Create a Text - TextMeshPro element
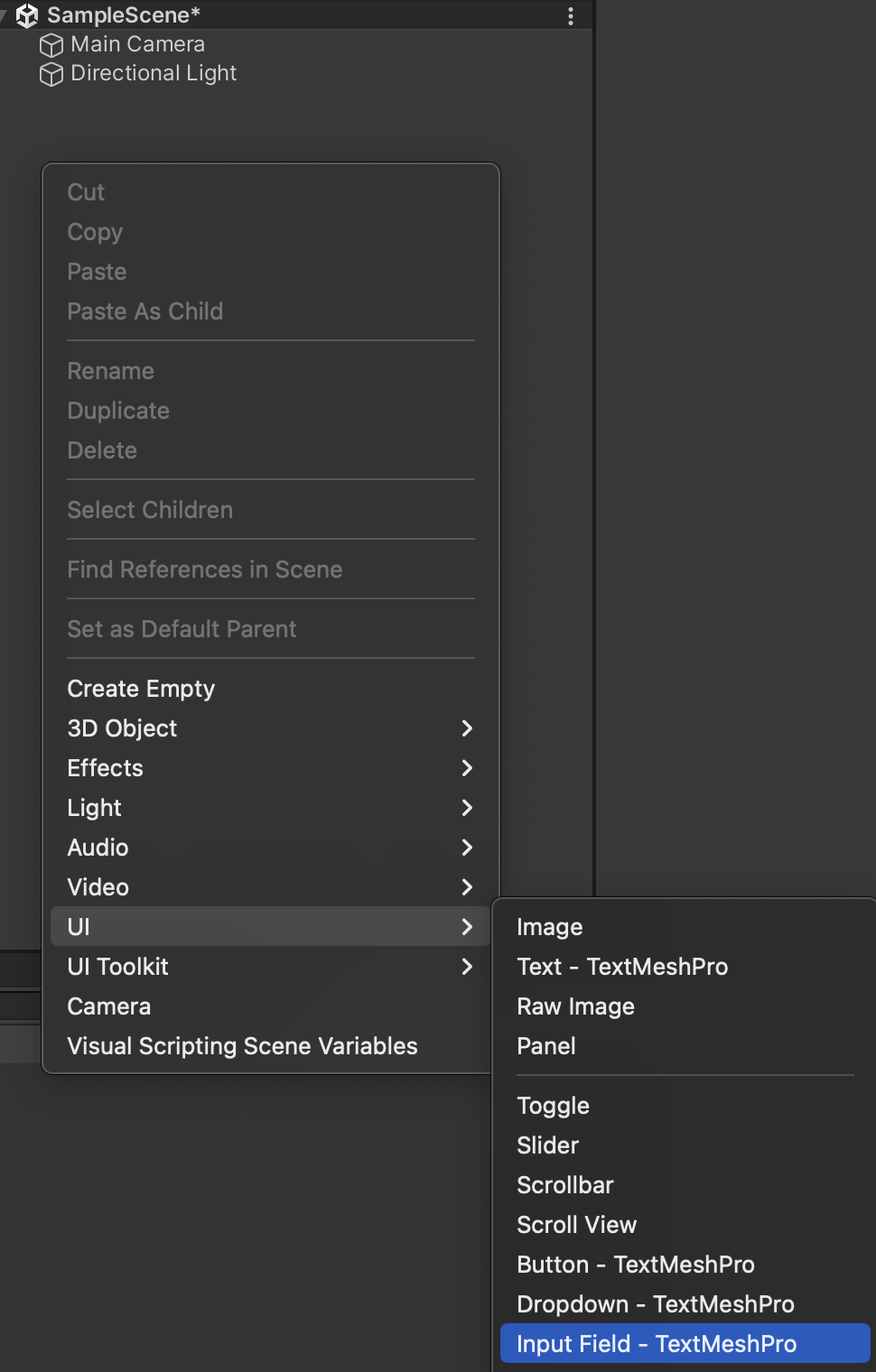876x1372 pixels. point(621,967)
